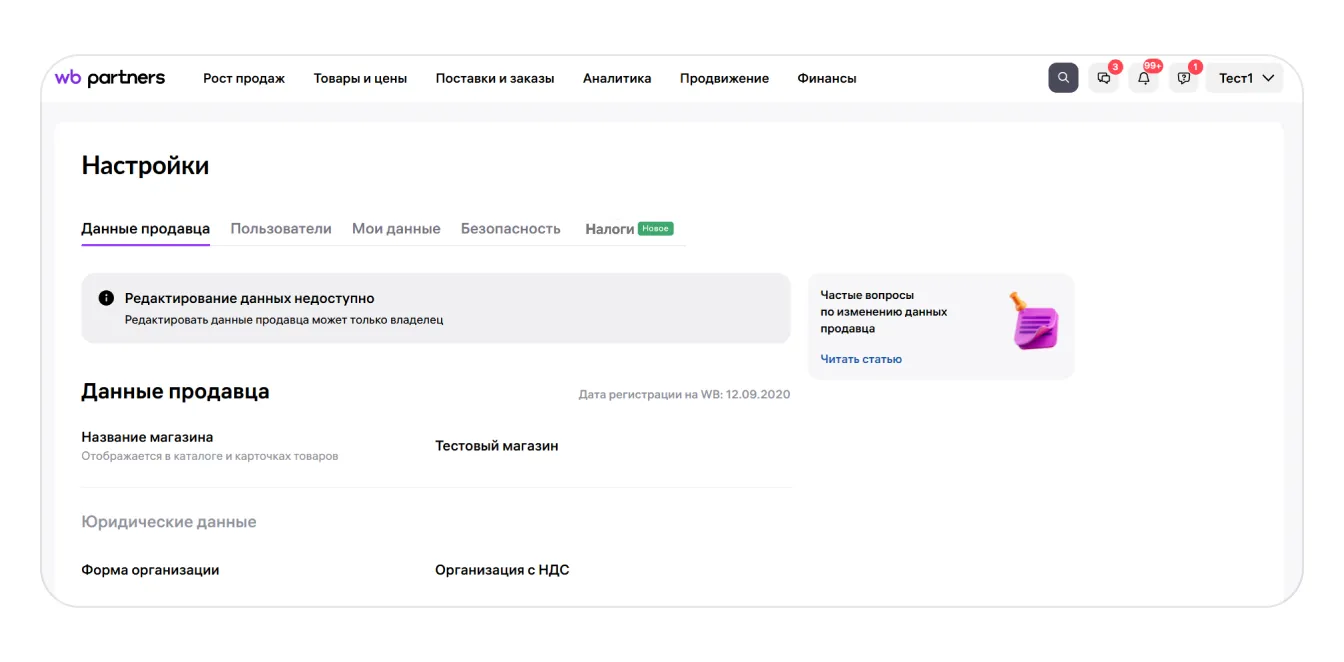The height and width of the screenshot is (662, 1344).
Task: Click the question bubble icon with 1 badge
Action: pos(1184,78)
